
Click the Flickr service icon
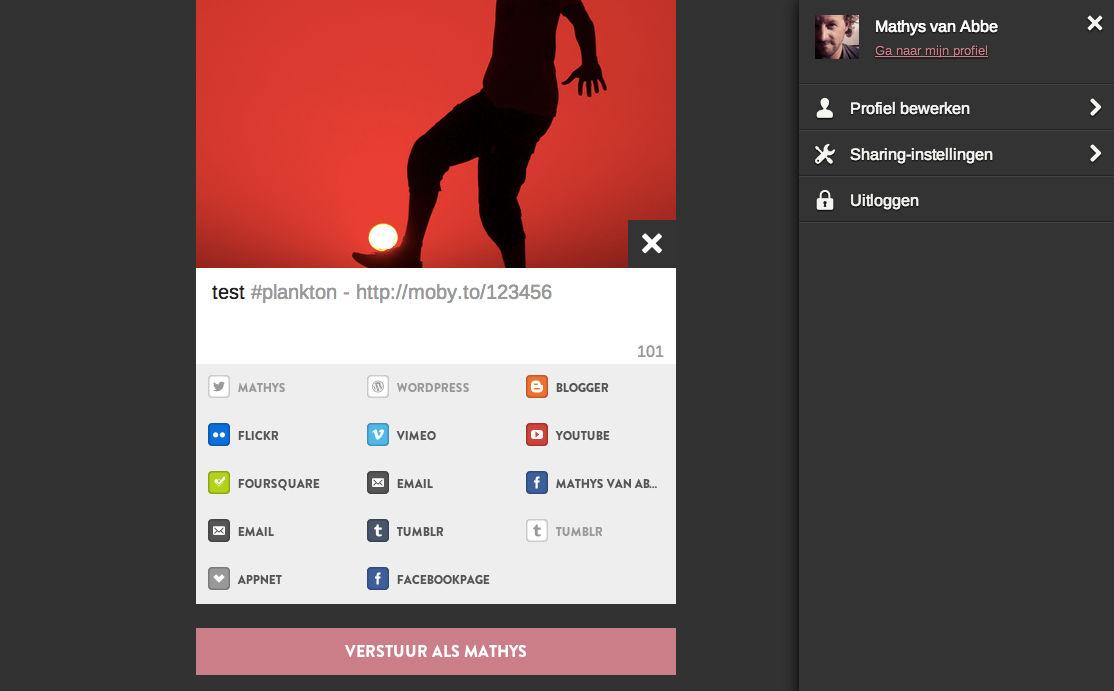[x=219, y=435]
